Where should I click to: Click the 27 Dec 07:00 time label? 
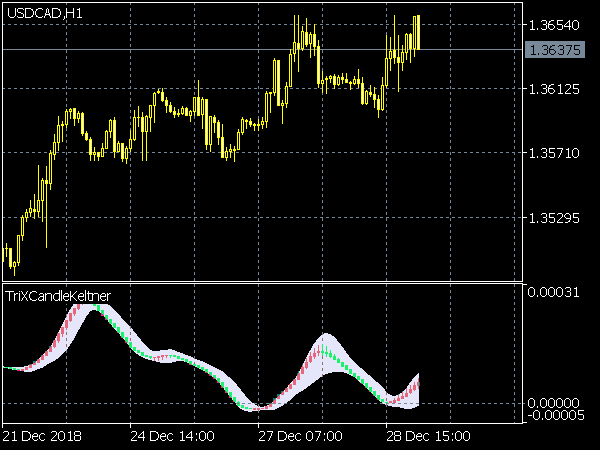click(x=300, y=436)
